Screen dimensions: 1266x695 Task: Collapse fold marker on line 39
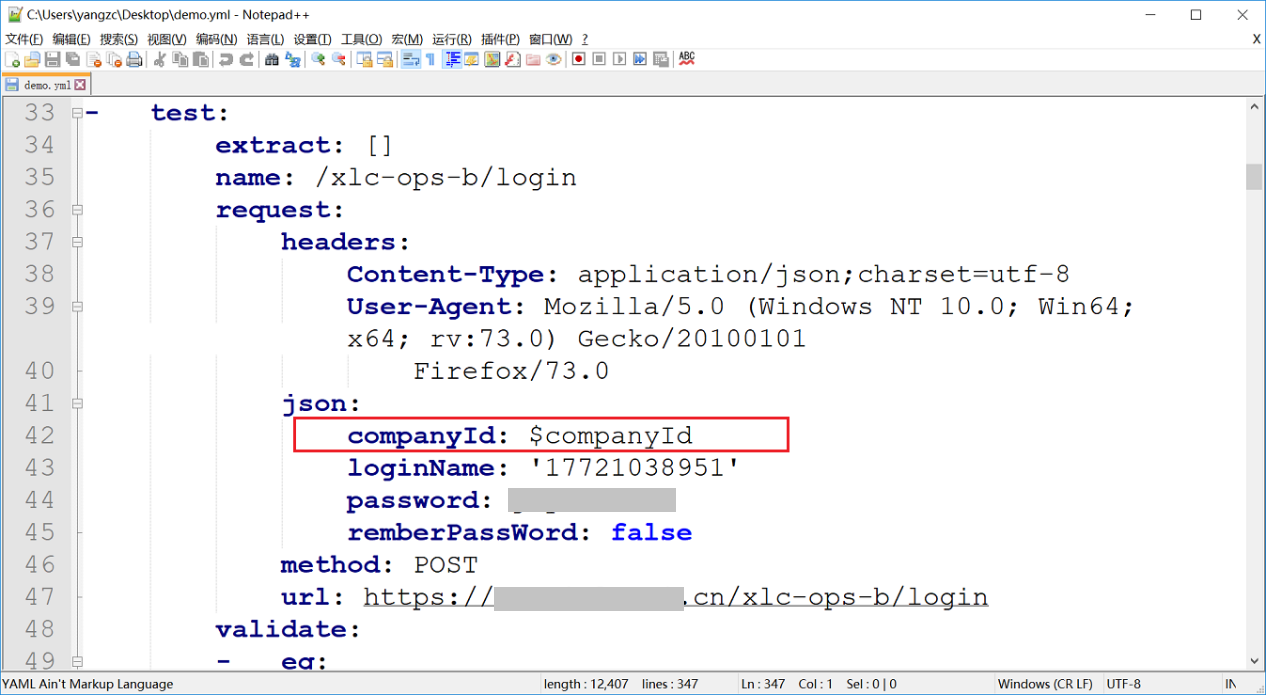77,306
